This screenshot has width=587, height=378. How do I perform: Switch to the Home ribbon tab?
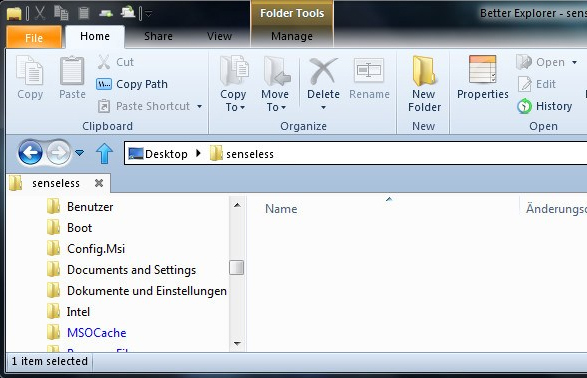pos(95,36)
